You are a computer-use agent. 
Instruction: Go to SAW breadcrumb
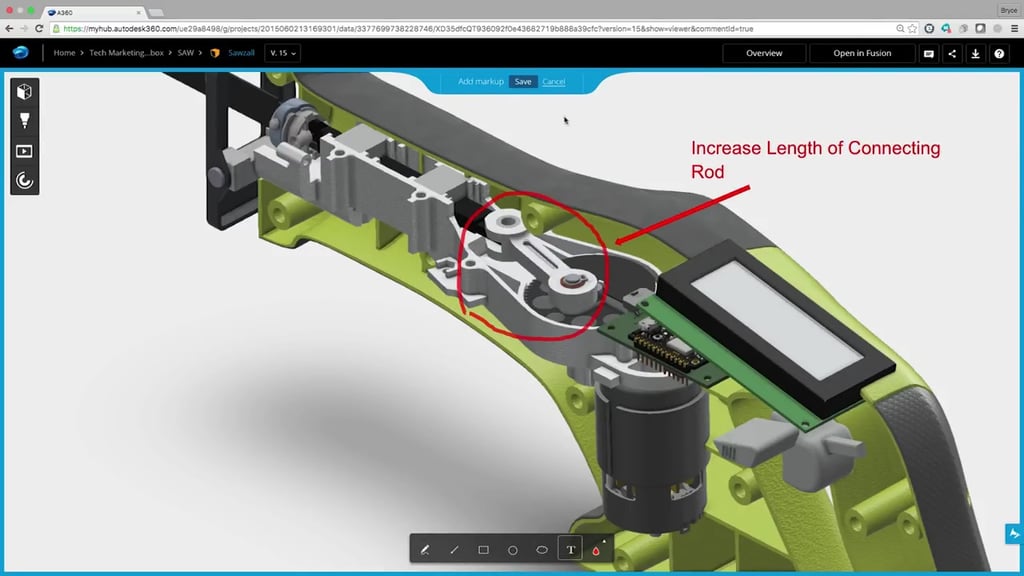185,53
